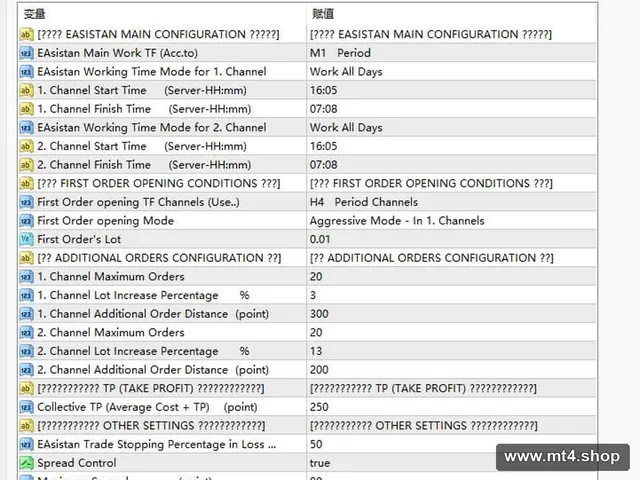Screen dimensions: 640x480
Task: Click integer icon beside EAsistan Main Work TF
Action: click(x=26, y=53)
